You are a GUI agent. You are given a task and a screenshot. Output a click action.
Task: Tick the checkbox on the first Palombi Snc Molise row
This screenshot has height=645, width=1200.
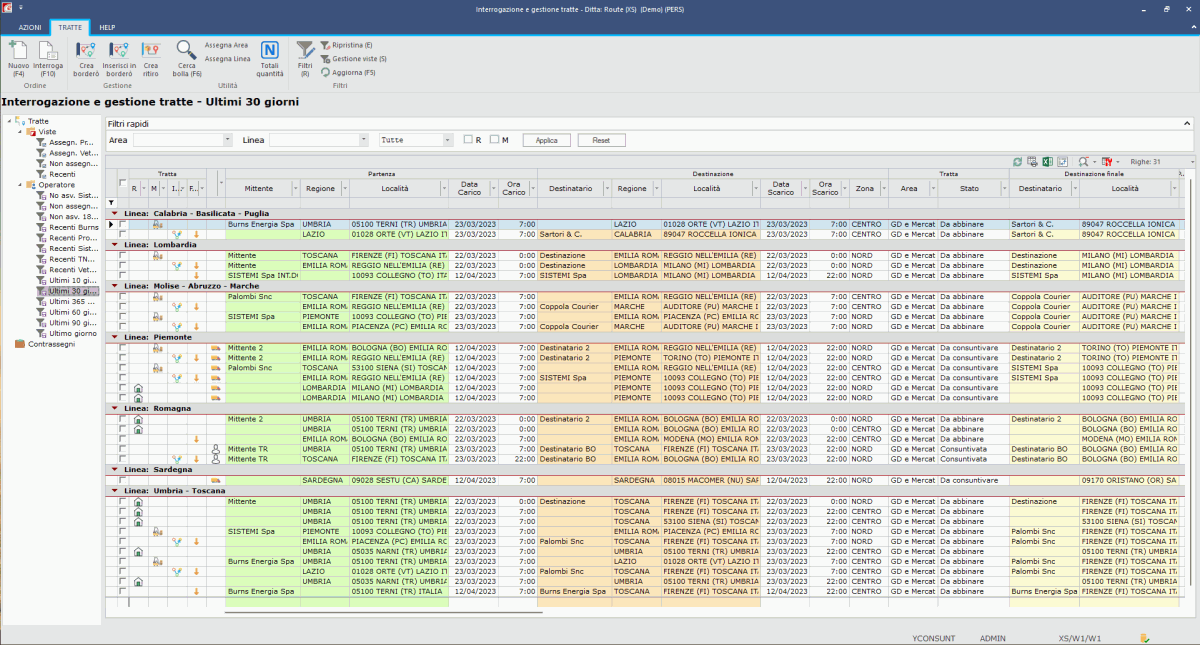tap(122, 296)
